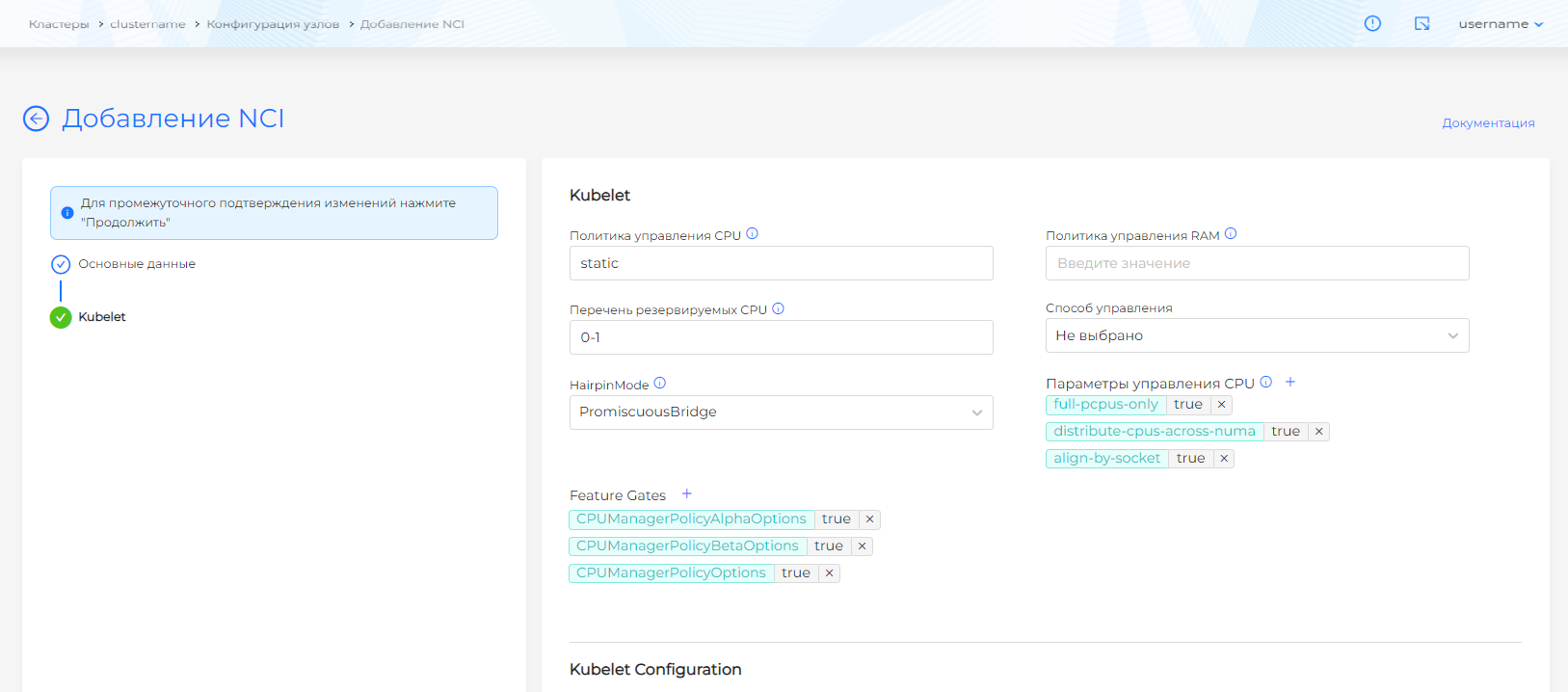Select the Kubelet step in sidebar

point(101,317)
